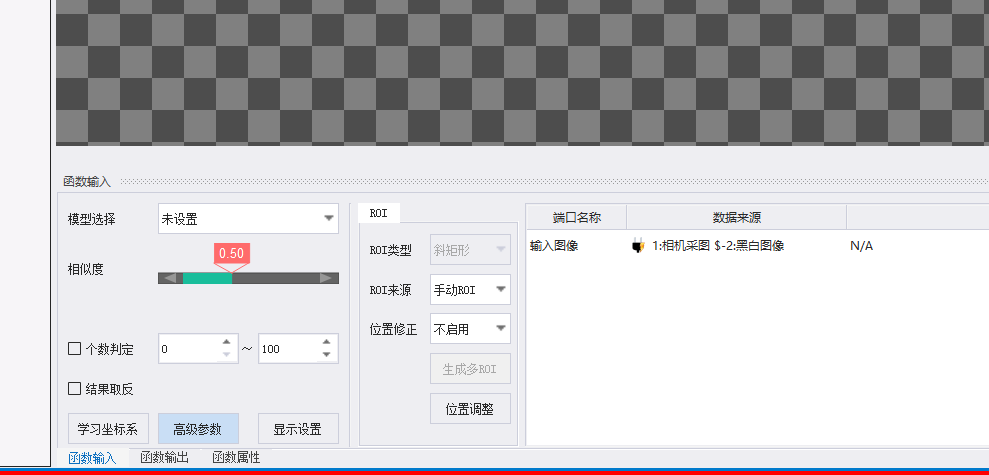Click the 显示设置 button
Screen dimensions: 989x475
[x=298, y=429]
